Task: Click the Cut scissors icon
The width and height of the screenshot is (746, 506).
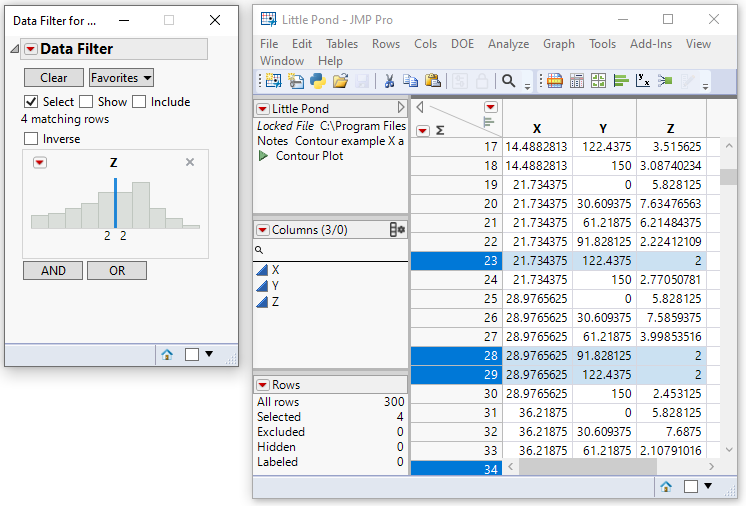Action: pos(389,81)
